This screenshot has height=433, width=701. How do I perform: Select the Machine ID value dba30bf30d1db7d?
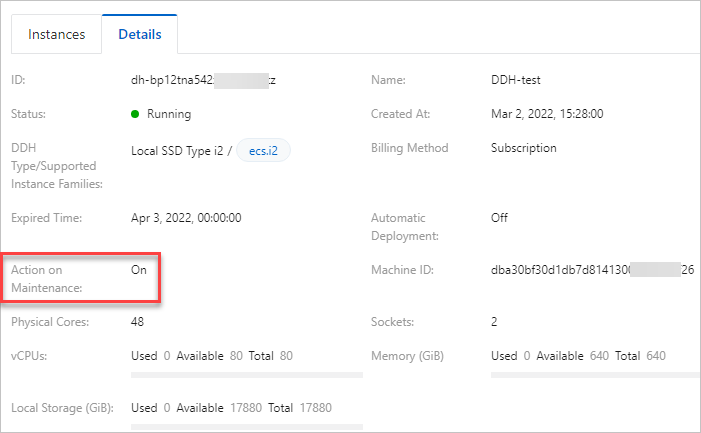pyautogui.click(x=592, y=270)
